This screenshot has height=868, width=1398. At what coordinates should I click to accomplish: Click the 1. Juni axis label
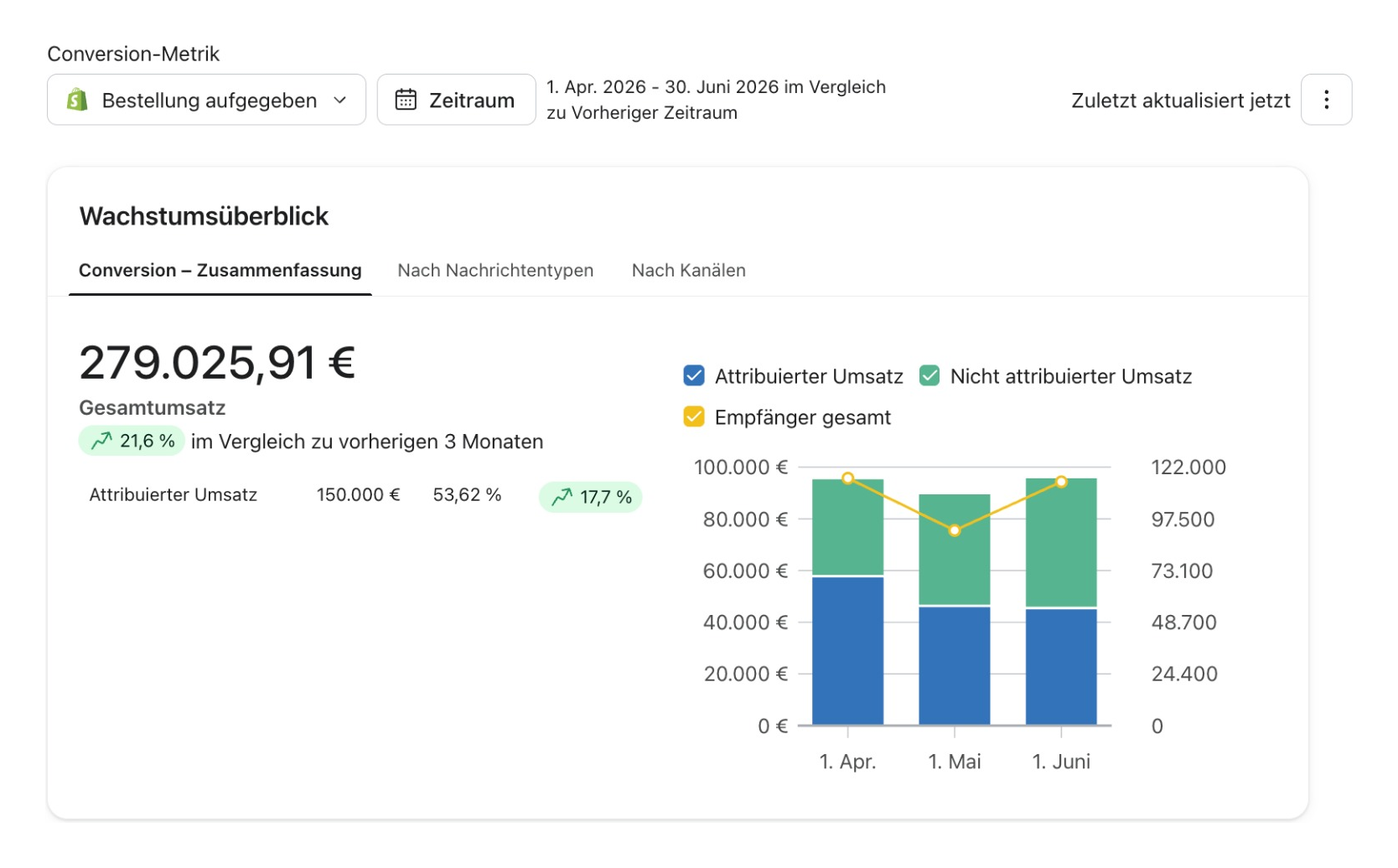[x=1061, y=762]
